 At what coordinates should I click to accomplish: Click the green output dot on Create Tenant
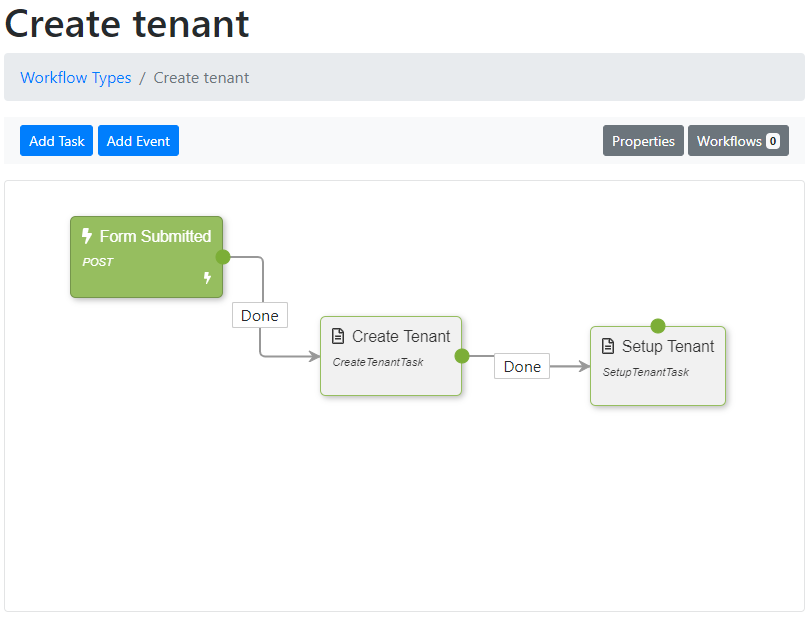[462, 356]
